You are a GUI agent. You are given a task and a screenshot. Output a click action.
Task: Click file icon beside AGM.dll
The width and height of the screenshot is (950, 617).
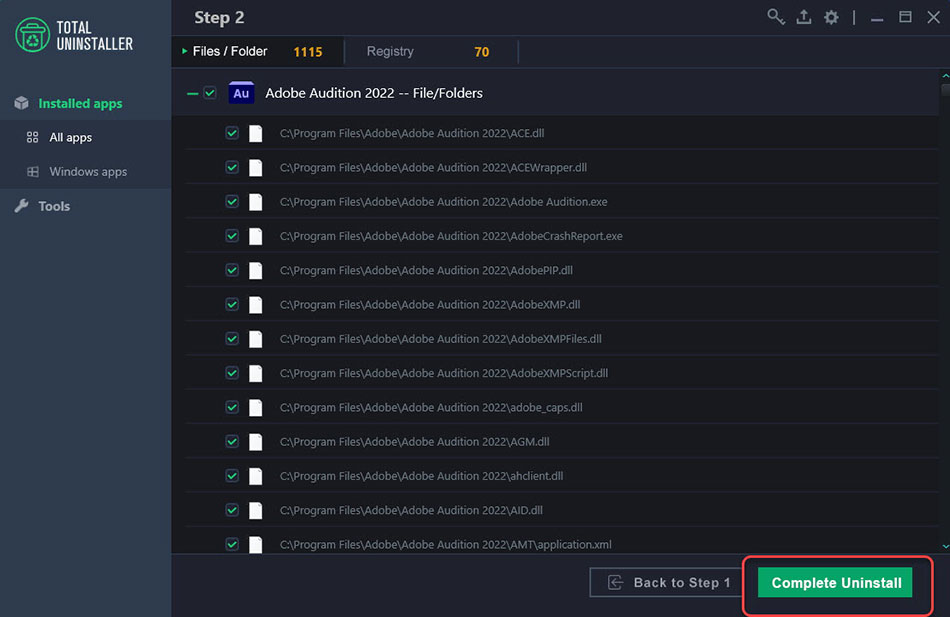point(256,442)
